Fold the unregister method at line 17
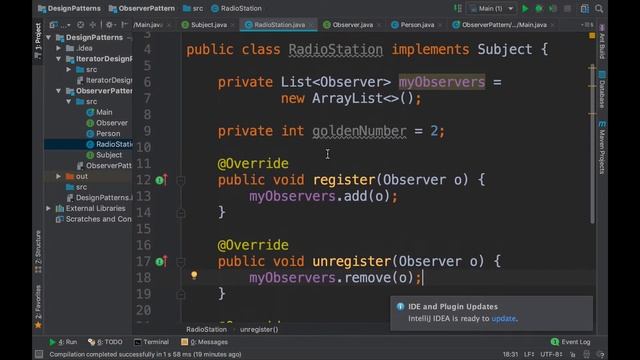Screen dimensions: 640x360 pyautogui.click(x=181, y=262)
